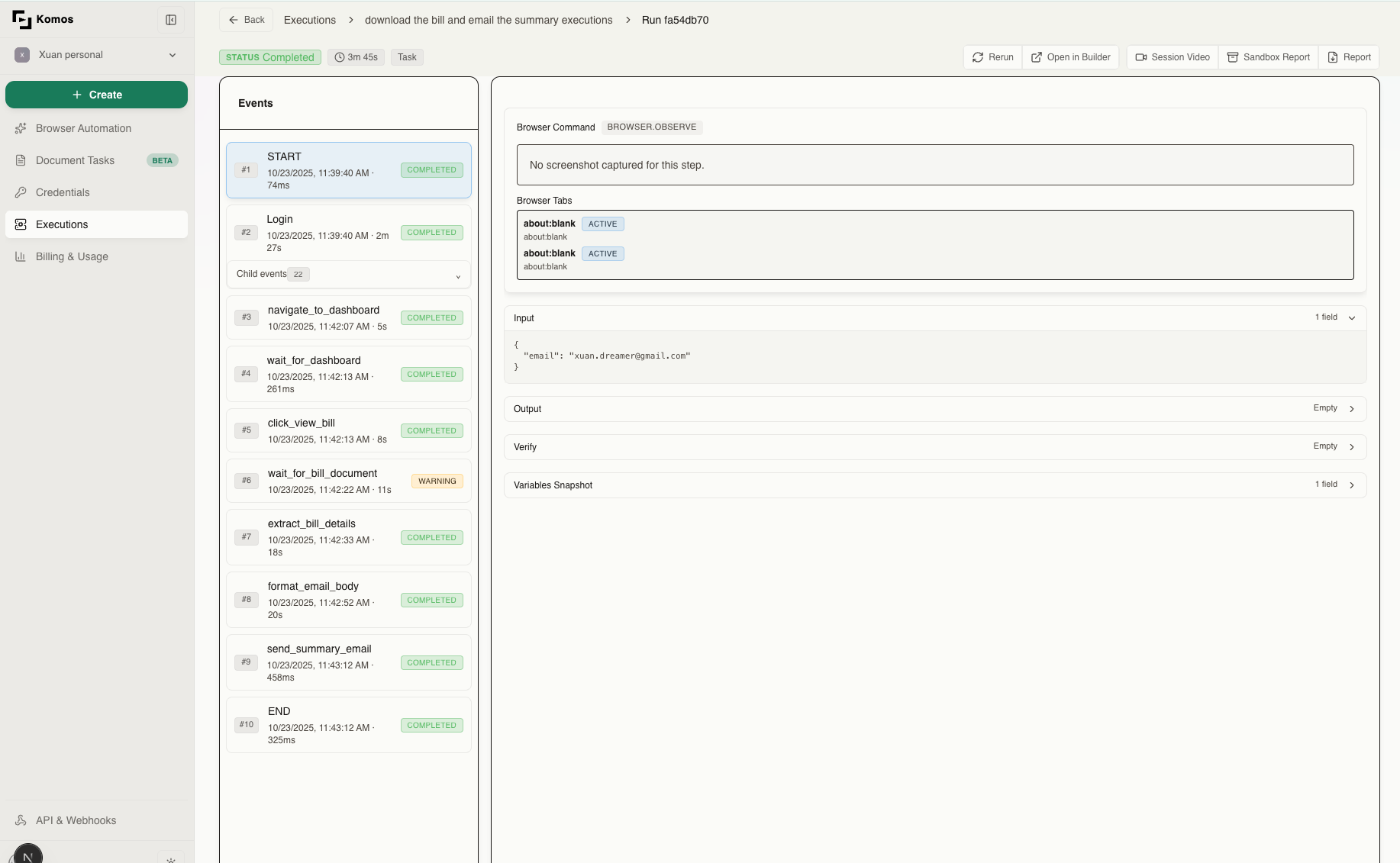Click the green Create button
The image size is (1400, 863).
tap(96, 95)
